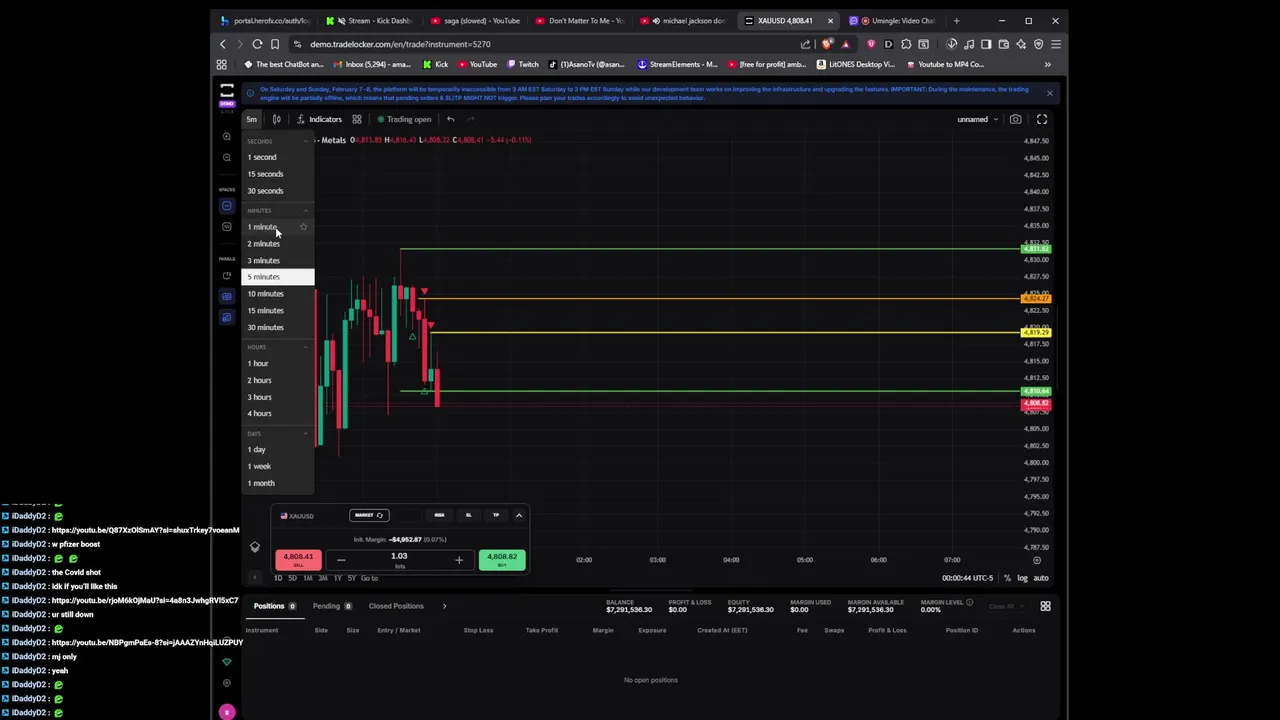Click the Go to date button

pos(369,578)
